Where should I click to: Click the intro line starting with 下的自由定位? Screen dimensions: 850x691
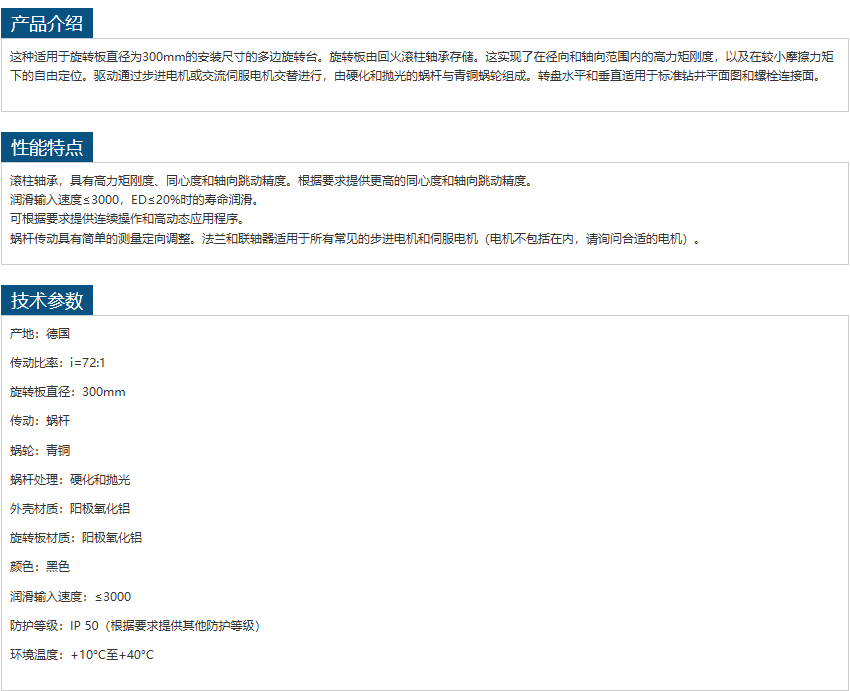point(415,75)
